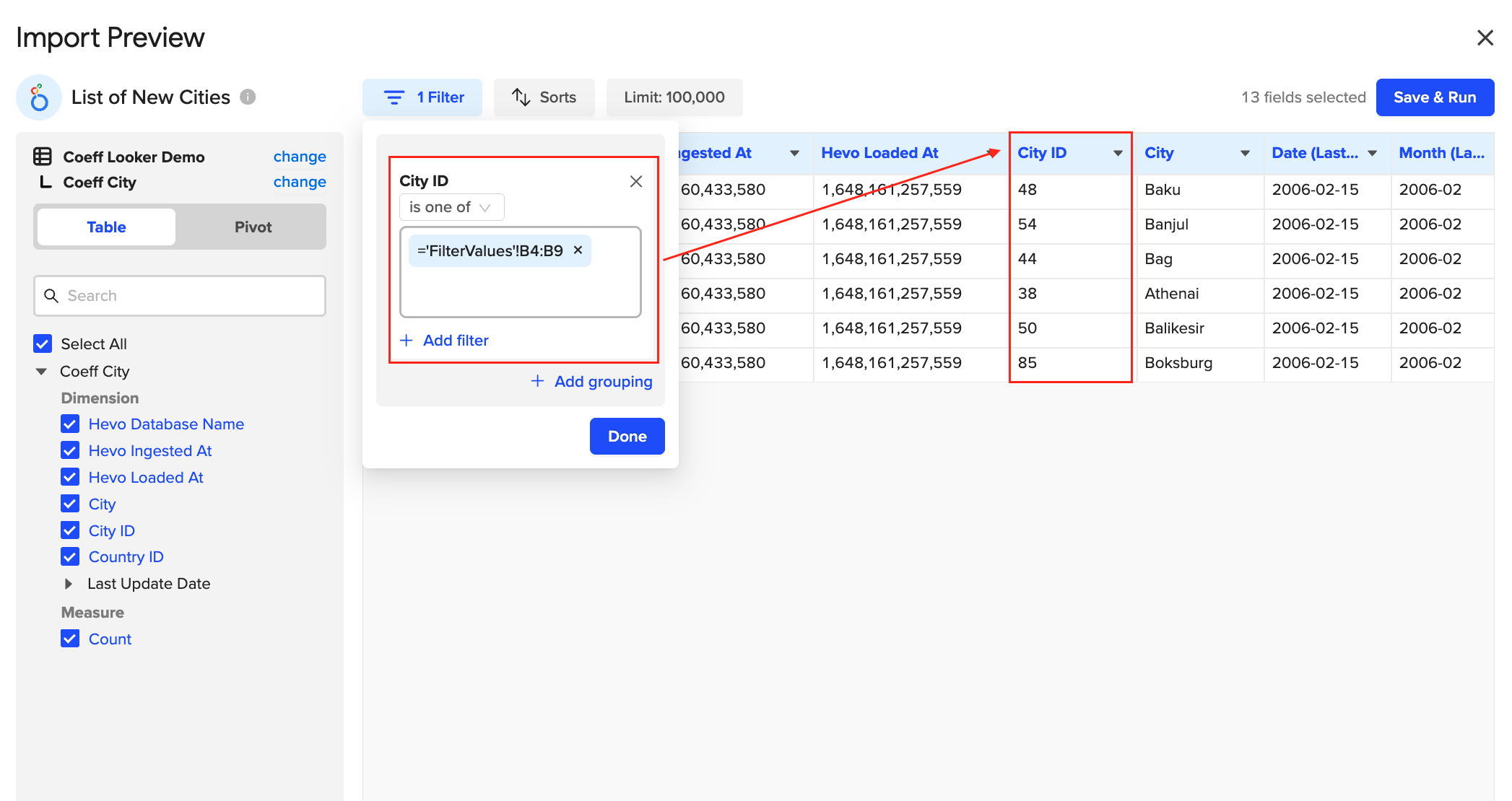Click the info icon beside List of New Cities
1512x801 pixels.
click(248, 97)
